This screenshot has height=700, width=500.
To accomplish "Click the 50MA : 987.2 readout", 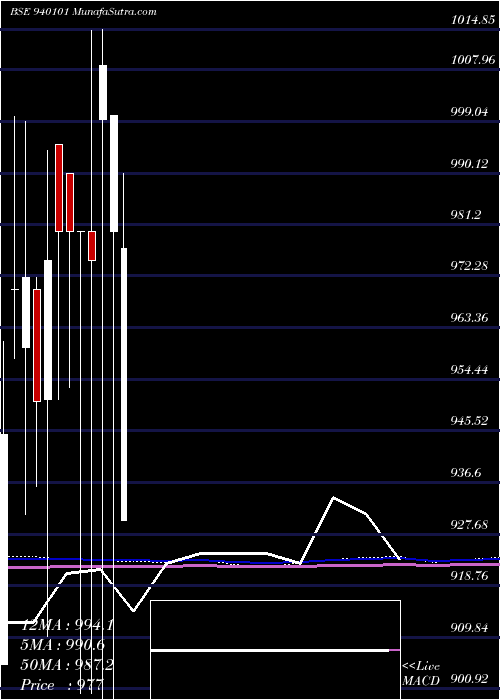I will coord(67,665).
